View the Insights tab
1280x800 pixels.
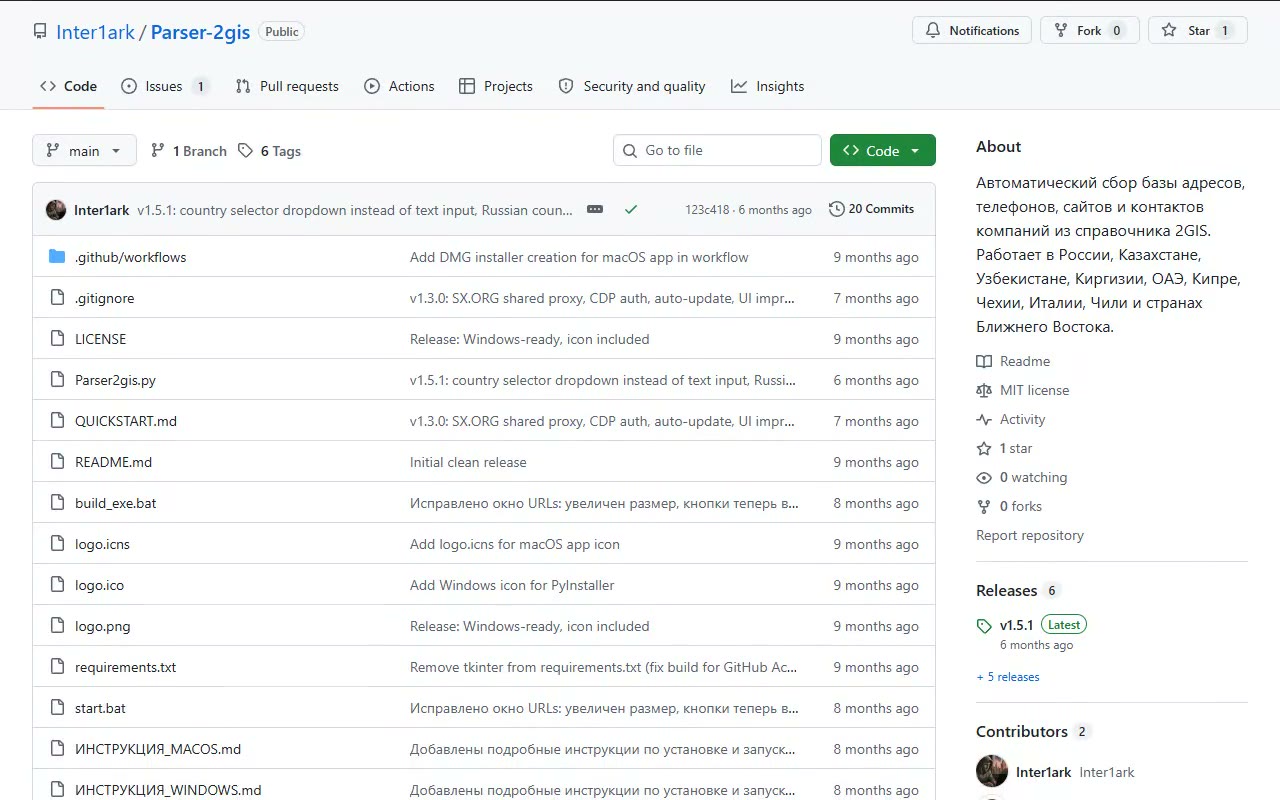767,86
